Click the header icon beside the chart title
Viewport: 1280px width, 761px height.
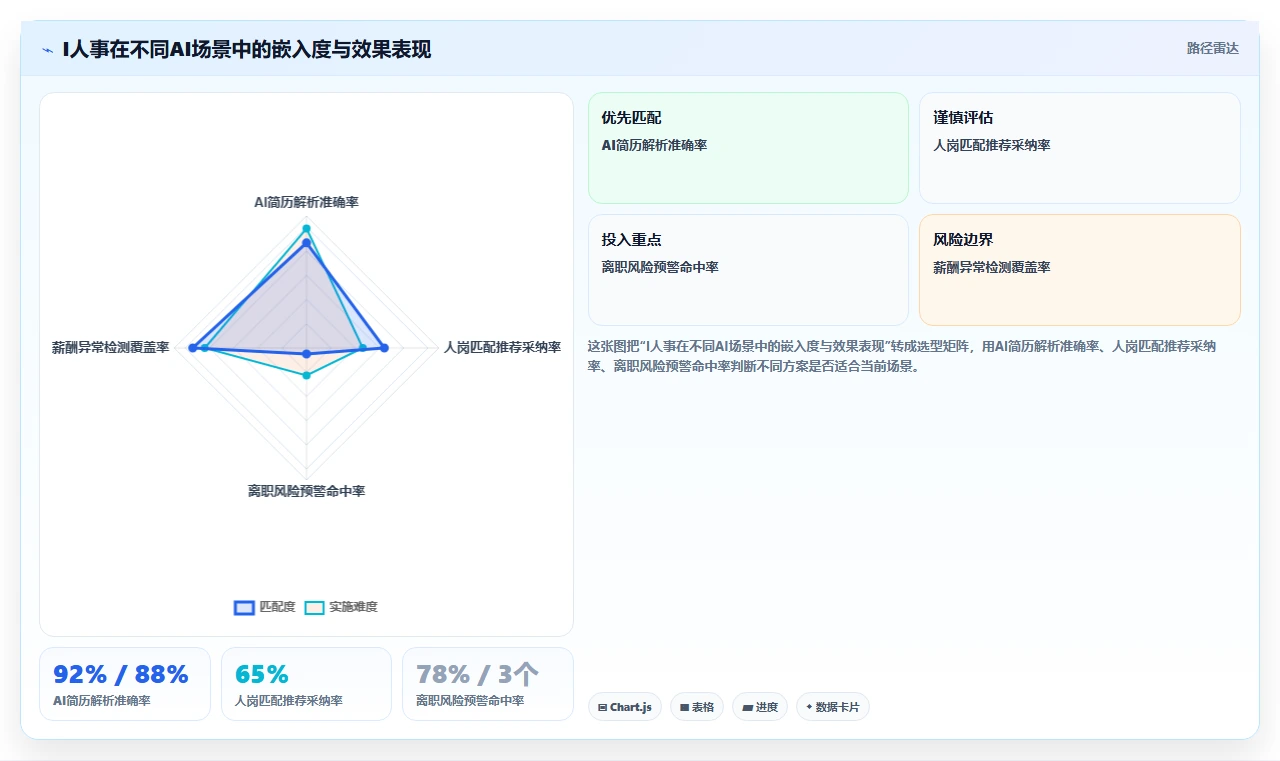click(x=48, y=50)
